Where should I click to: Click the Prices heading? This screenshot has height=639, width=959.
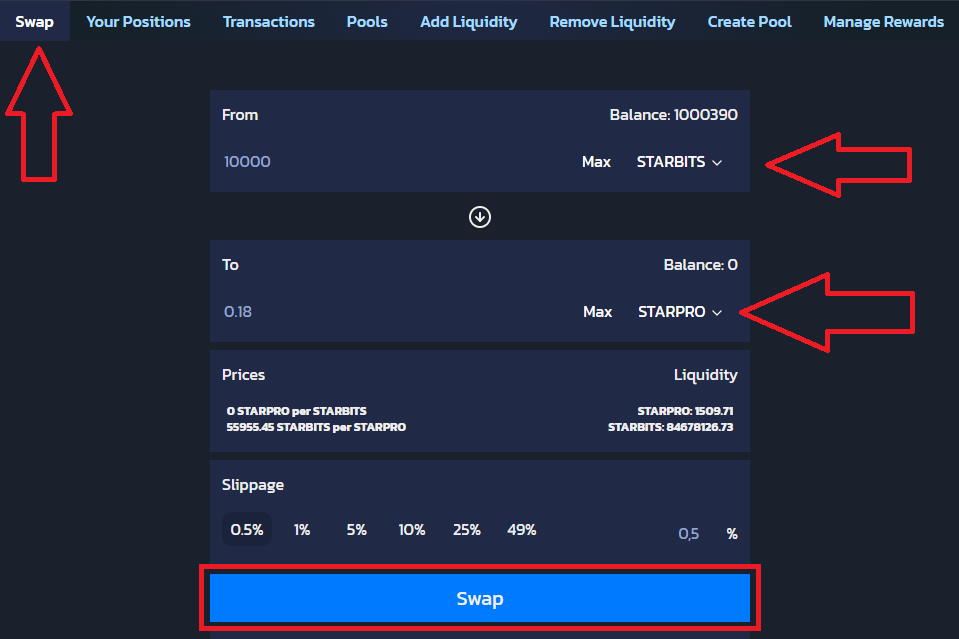coord(243,374)
